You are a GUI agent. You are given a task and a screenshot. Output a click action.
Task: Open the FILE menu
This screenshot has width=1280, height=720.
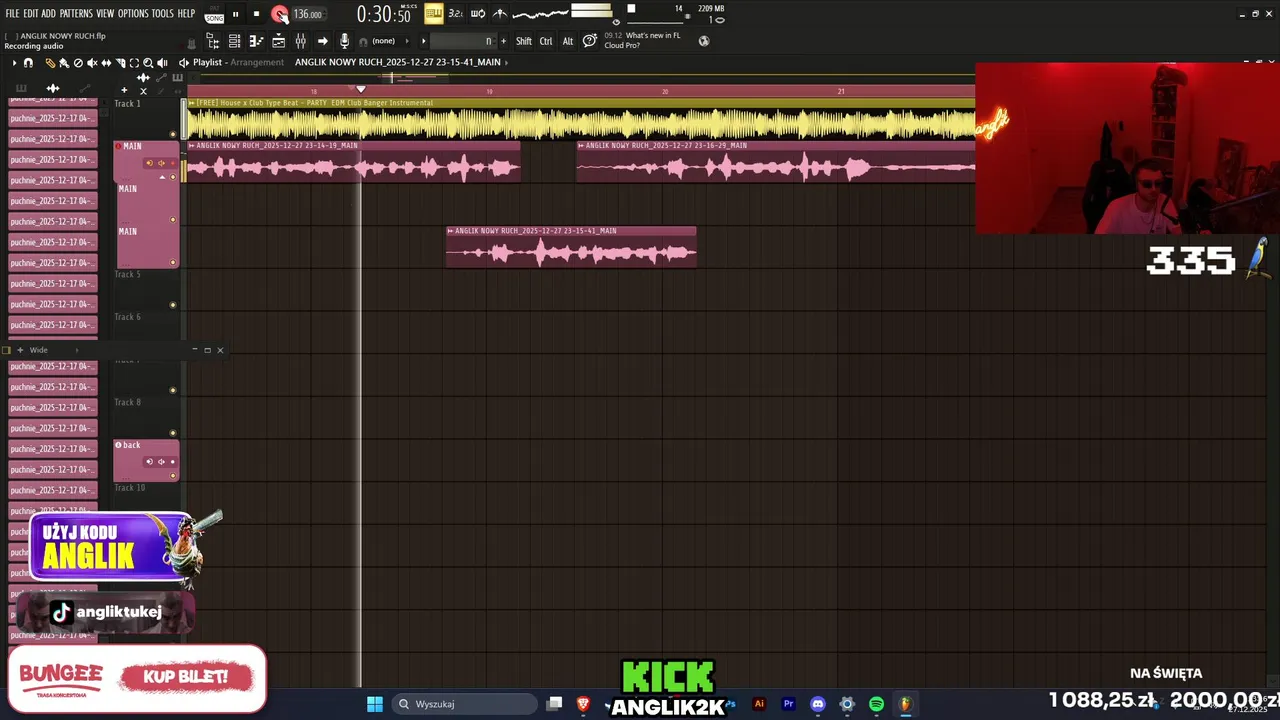coord(12,14)
